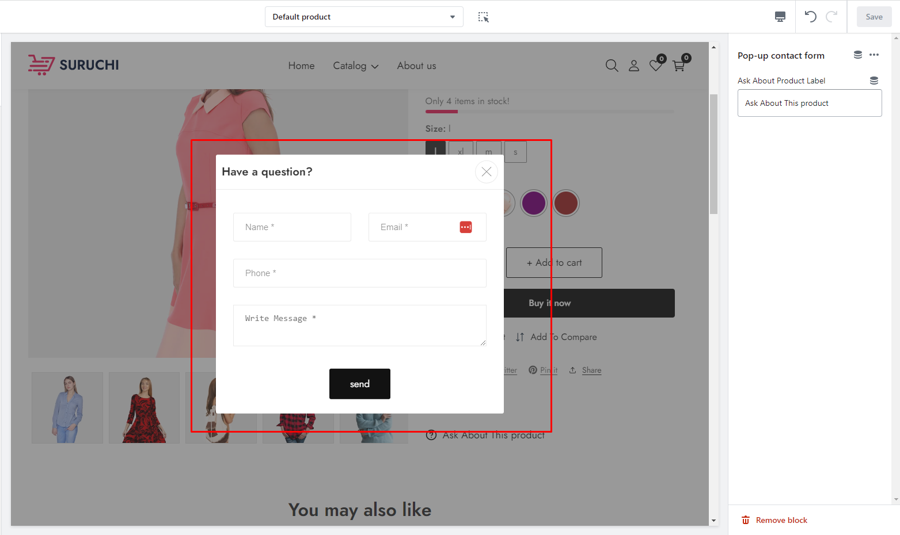Click the Name field in the form
This screenshot has height=535, width=900.
(292, 227)
